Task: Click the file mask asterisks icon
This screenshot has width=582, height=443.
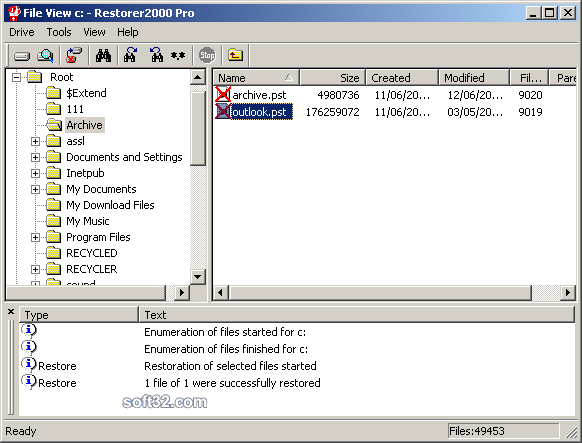Action: click(178, 56)
